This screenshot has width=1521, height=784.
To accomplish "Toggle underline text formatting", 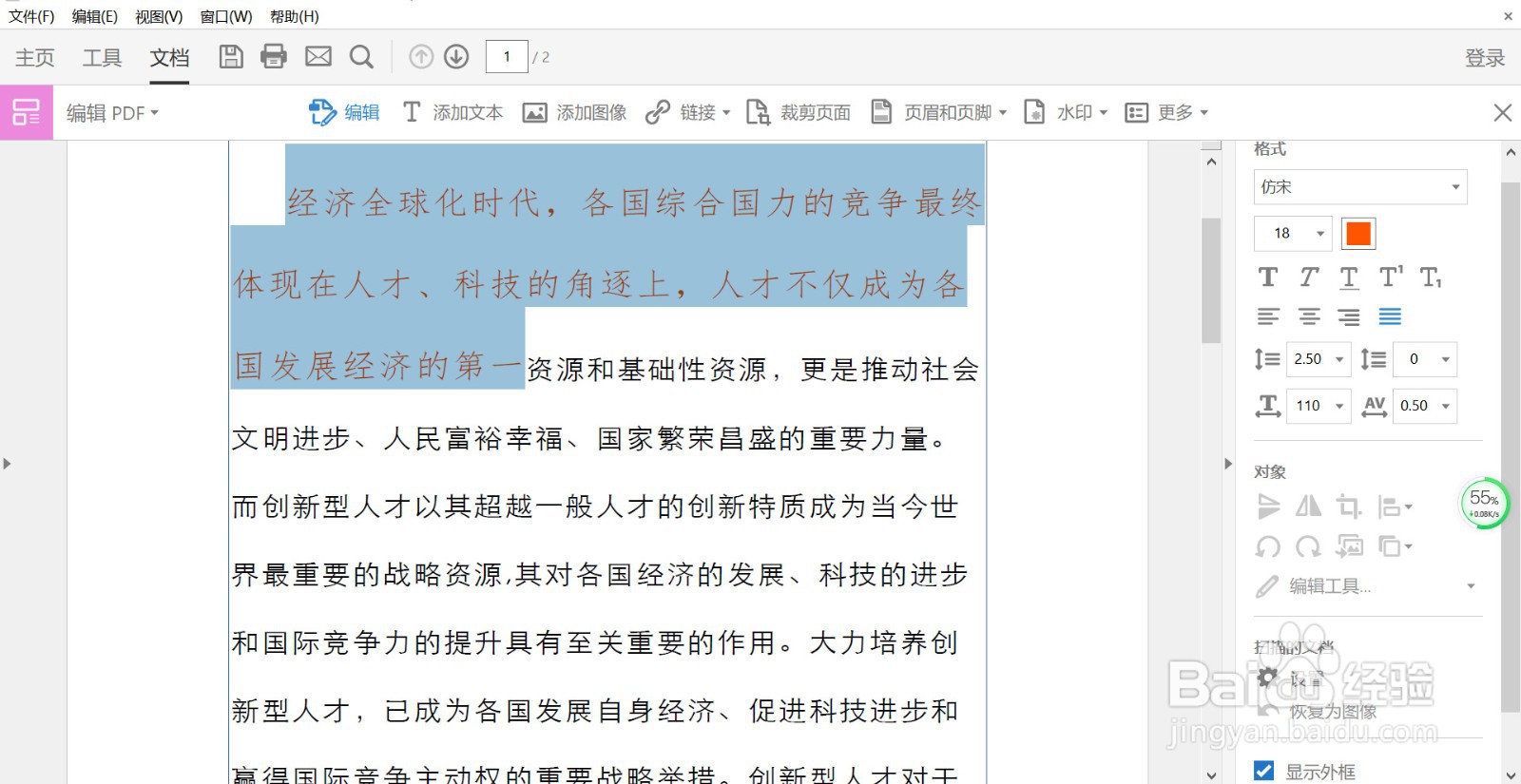I will click(x=1349, y=277).
